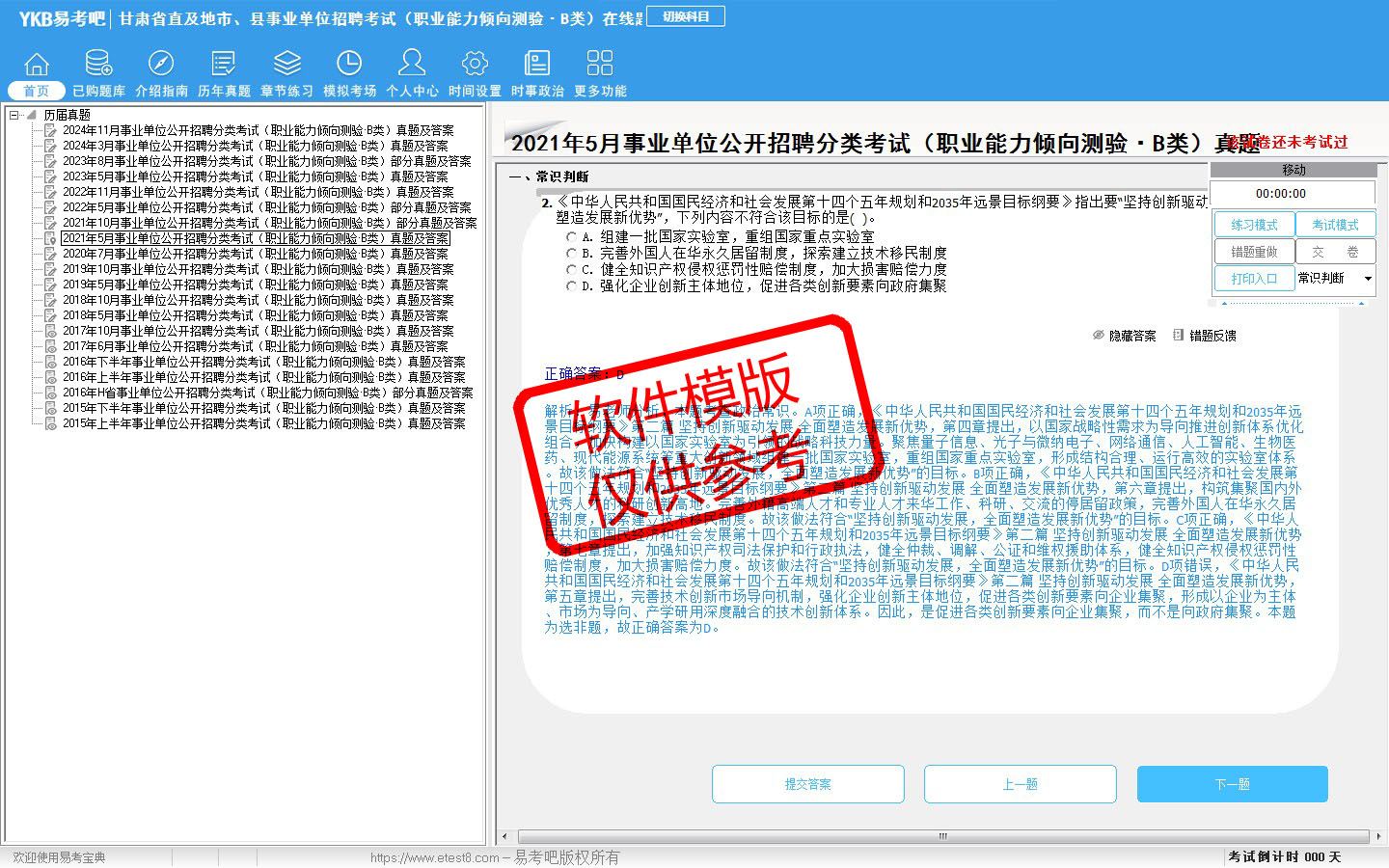Click document icon beside 2018年10月 exam
1389x868 pixels.
pyautogui.click(x=51, y=300)
